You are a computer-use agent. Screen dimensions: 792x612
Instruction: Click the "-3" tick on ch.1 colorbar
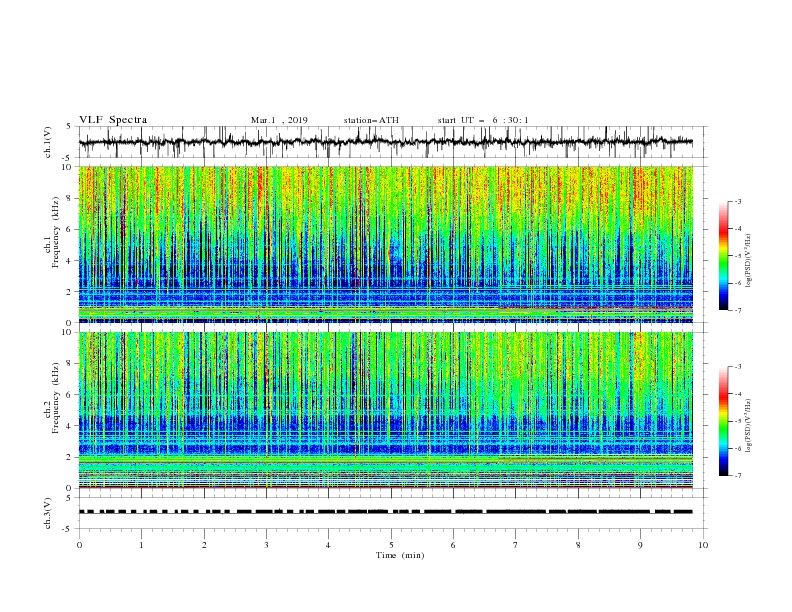coord(738,201)
